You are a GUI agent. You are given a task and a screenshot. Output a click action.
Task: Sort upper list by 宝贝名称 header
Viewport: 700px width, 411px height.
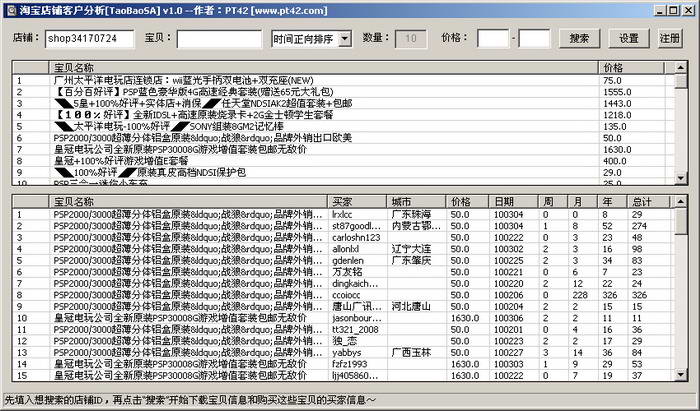pos(323,68)
